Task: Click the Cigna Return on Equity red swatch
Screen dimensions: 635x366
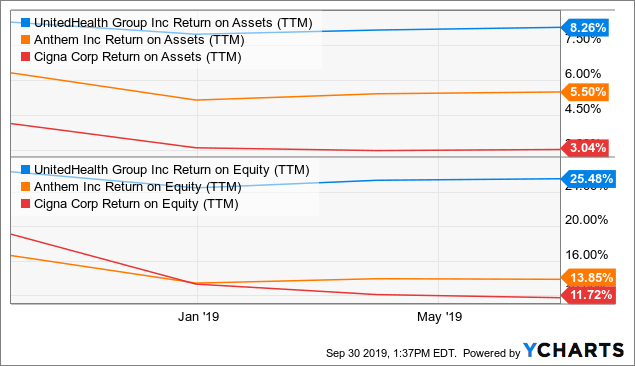Action: [26, 204]
